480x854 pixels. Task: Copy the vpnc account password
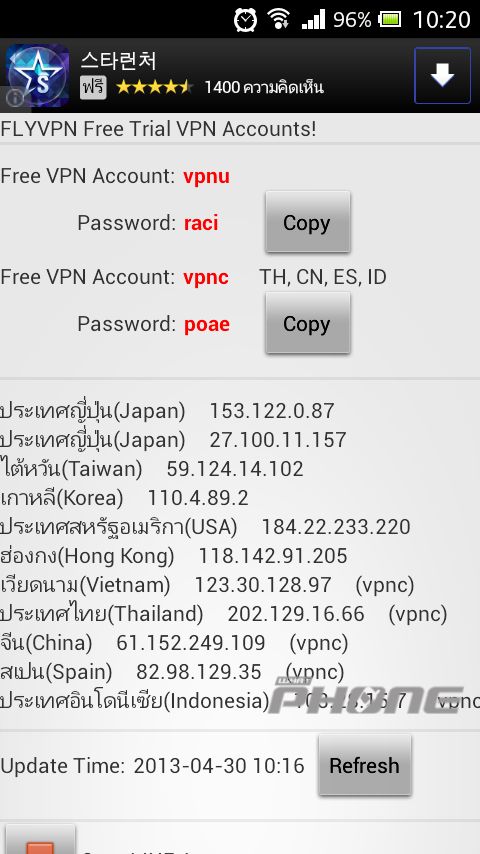pyautogui.click(x=307, y=324)
